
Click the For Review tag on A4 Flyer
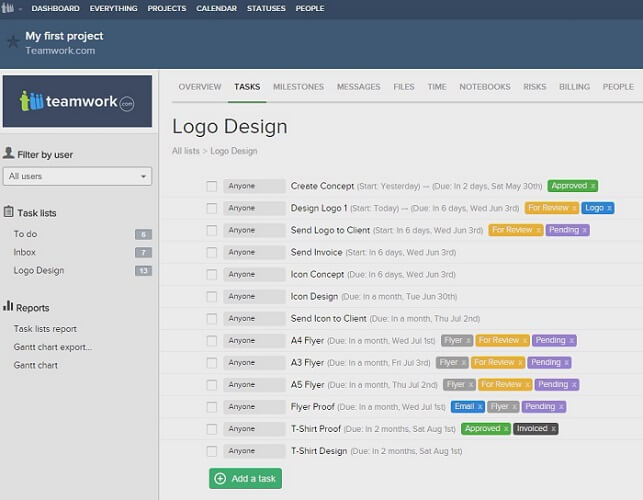click(x=500, y=341)
